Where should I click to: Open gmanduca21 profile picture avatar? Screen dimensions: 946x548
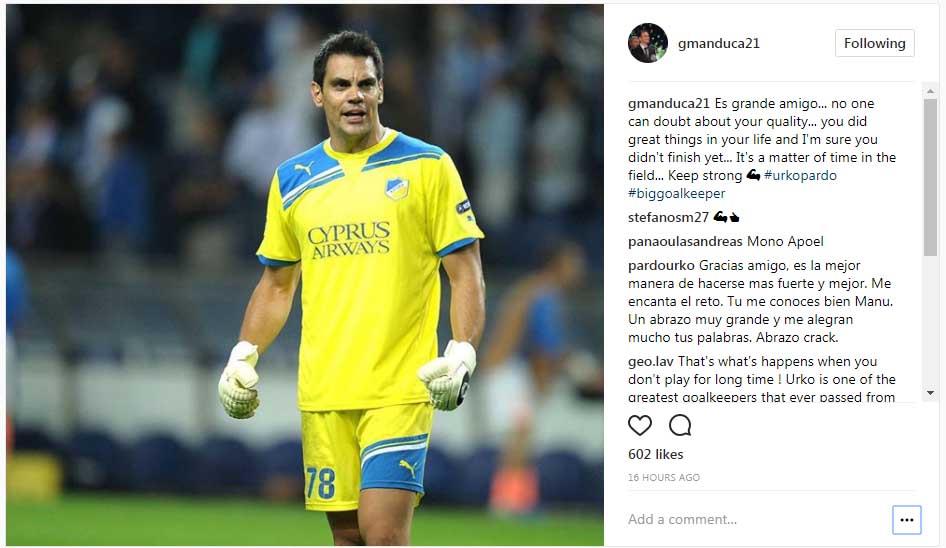[647, 43]
